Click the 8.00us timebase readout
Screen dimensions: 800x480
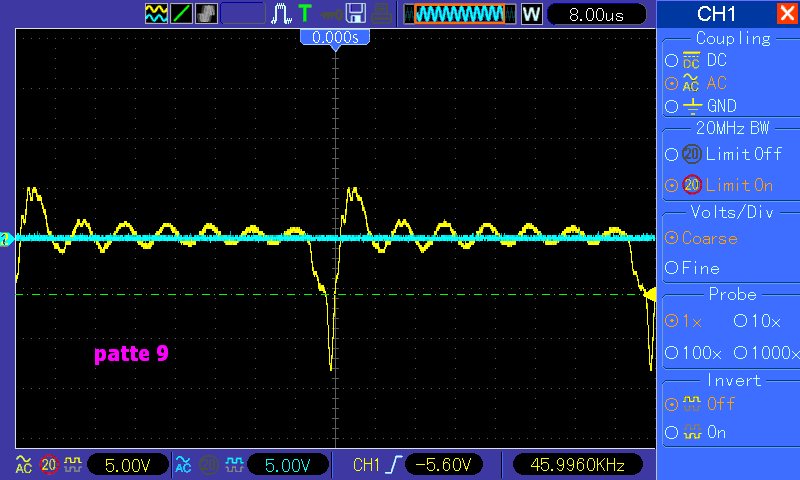pyautogui.click(x=595, y=14)
